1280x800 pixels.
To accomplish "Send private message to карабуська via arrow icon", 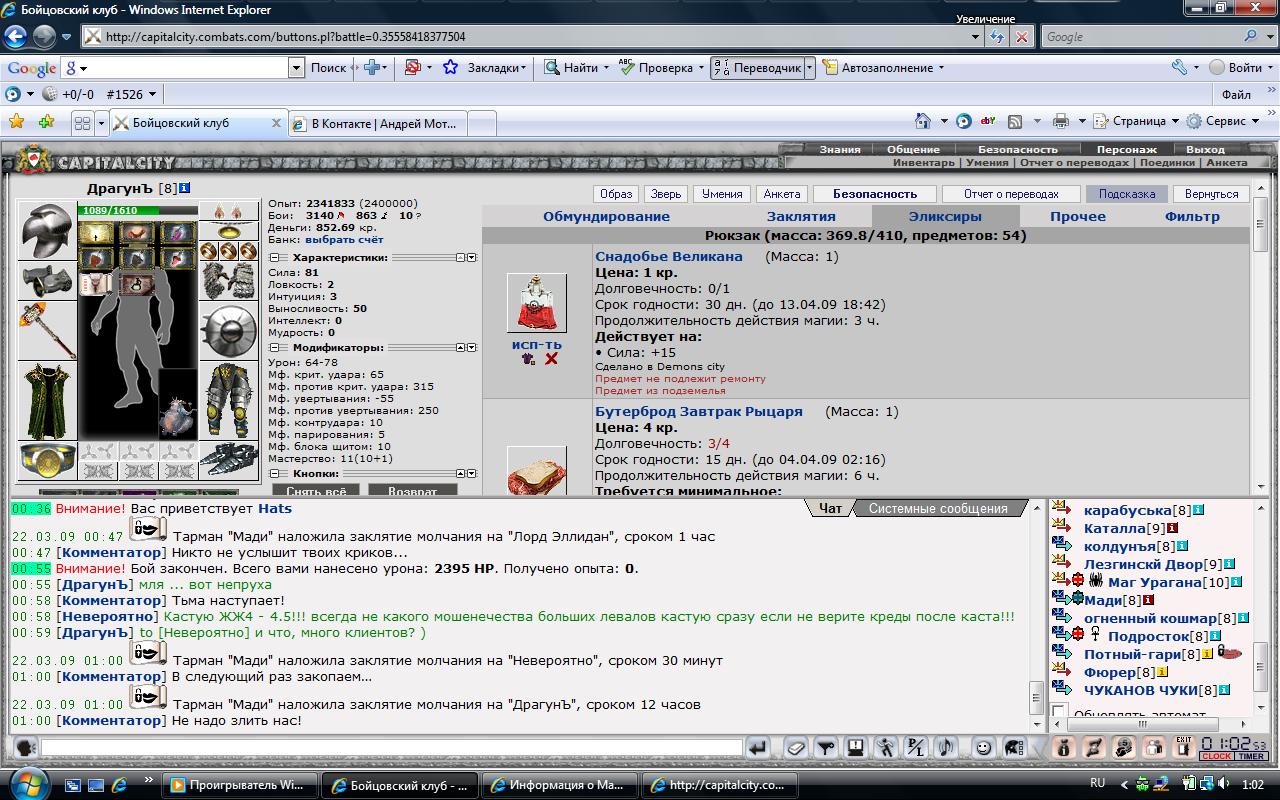I will [1061, 509].
